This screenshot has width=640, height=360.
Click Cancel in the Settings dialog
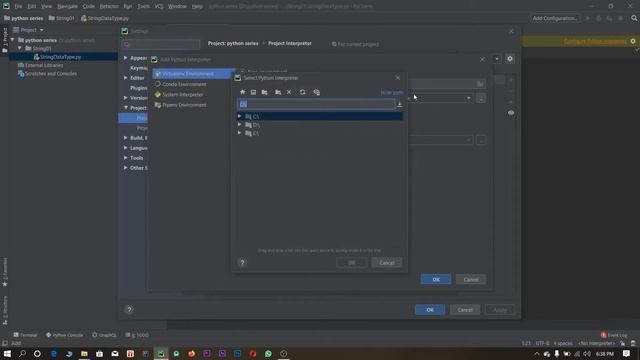[465, 310]
